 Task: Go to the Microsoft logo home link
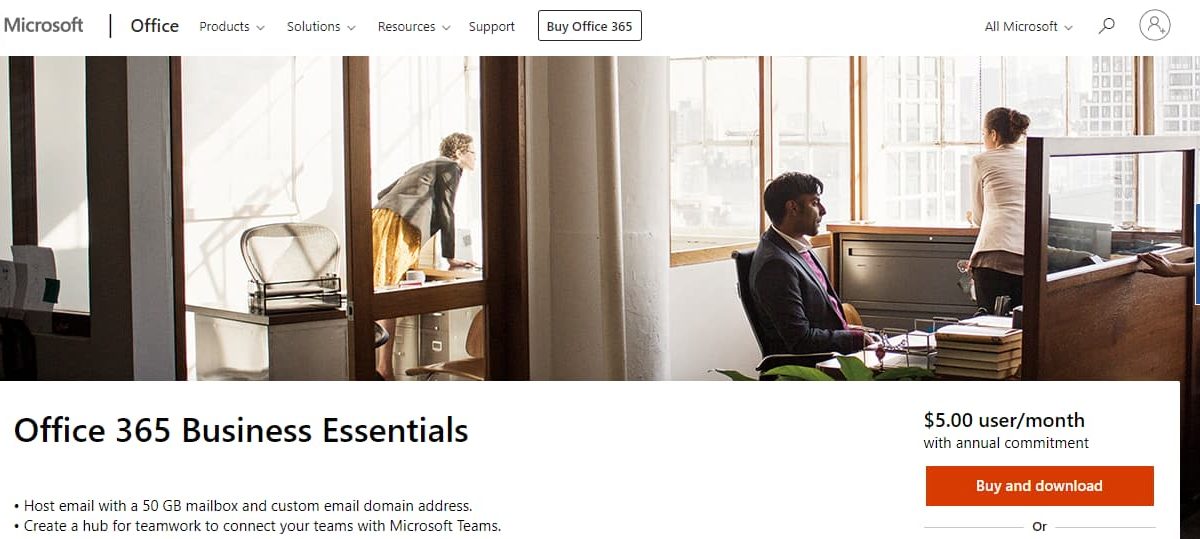[44, 25]
